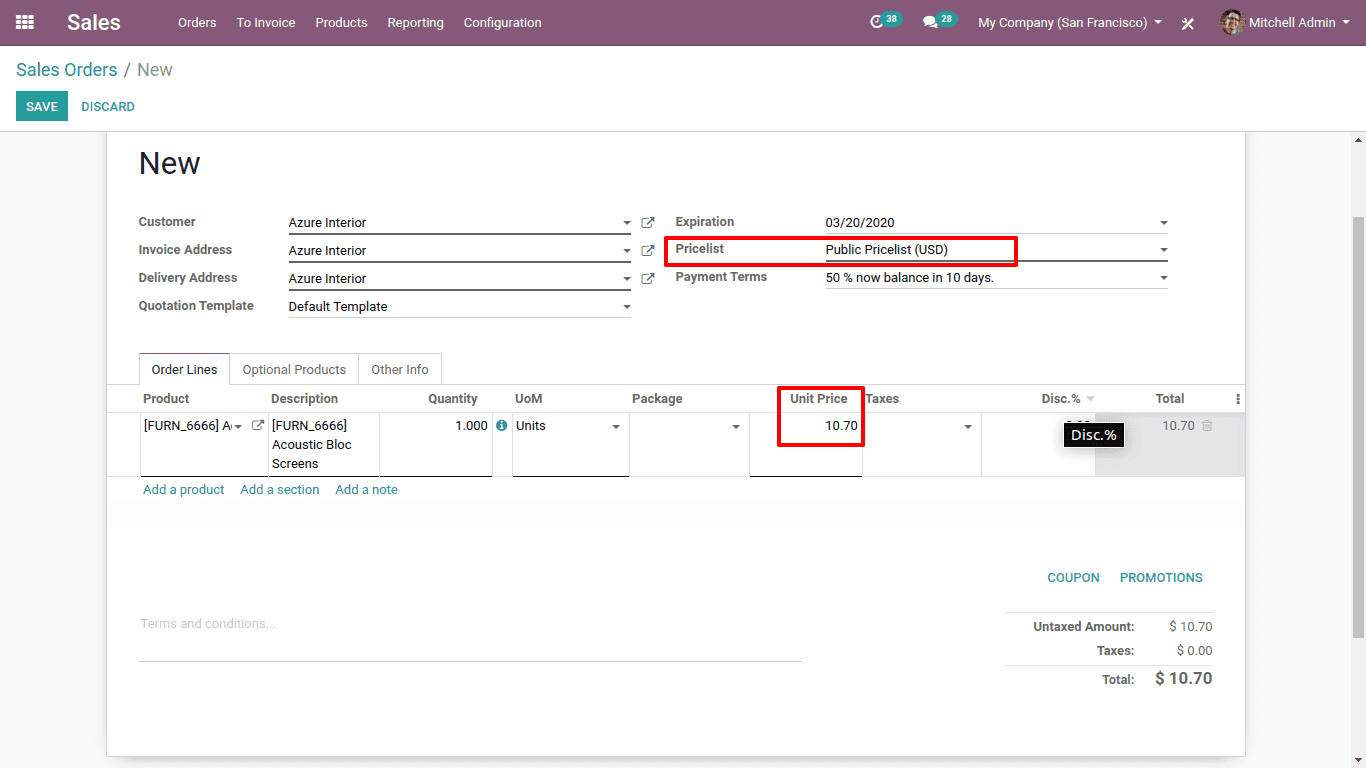This screenshot has width=1366, height=768.
Task: Open external link icon next to Delivery Address
Action: 648,279
